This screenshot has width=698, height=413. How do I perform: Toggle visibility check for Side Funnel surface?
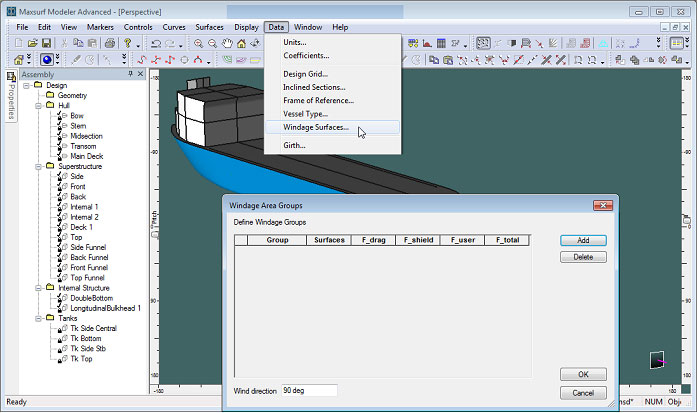tap(60, 247)
